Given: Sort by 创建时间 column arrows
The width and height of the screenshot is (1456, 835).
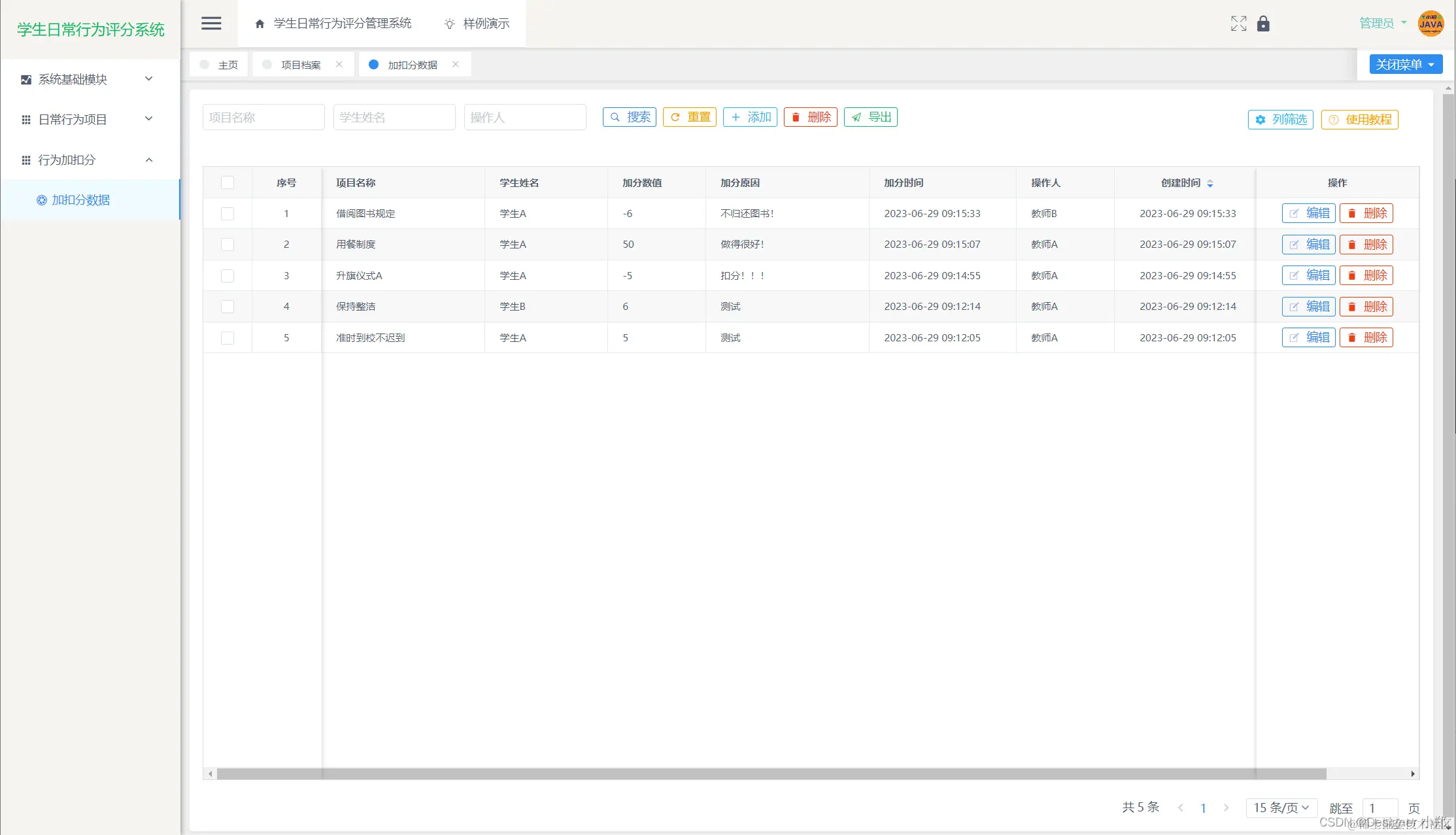Looking at the screenshot, I should 1210,183.
